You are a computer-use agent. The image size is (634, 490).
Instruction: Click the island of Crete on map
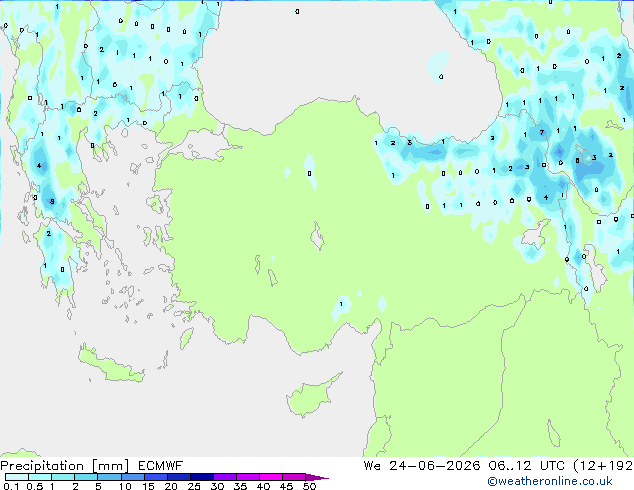coord(110,365)
